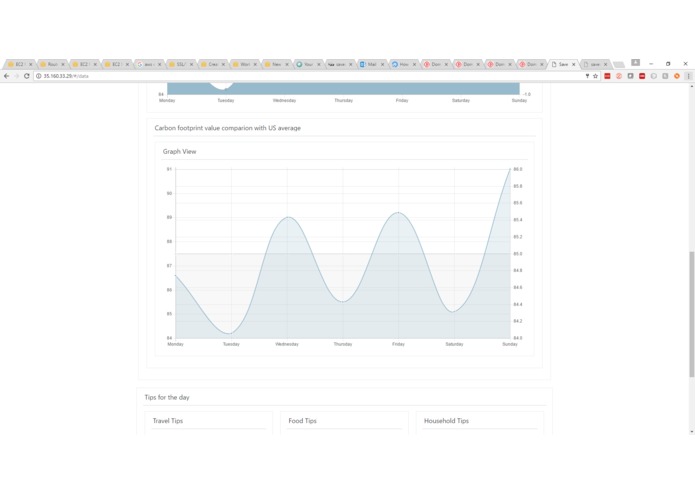Open a new tab with the blank tab button

619,65
